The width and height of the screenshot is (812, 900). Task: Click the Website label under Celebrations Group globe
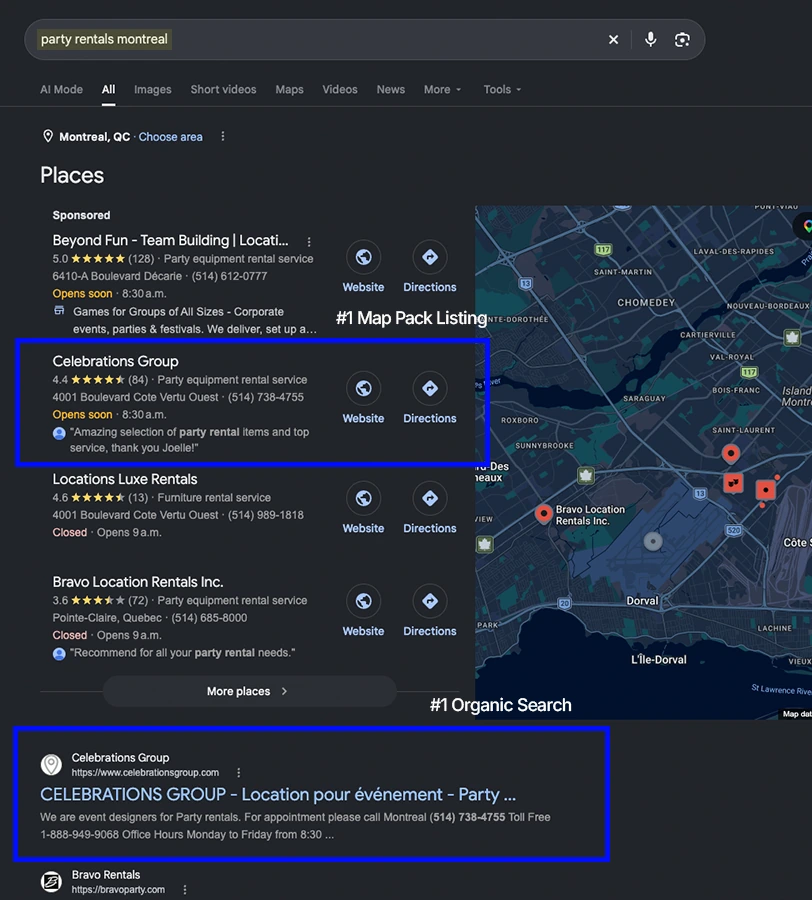(x=363, y=418)
